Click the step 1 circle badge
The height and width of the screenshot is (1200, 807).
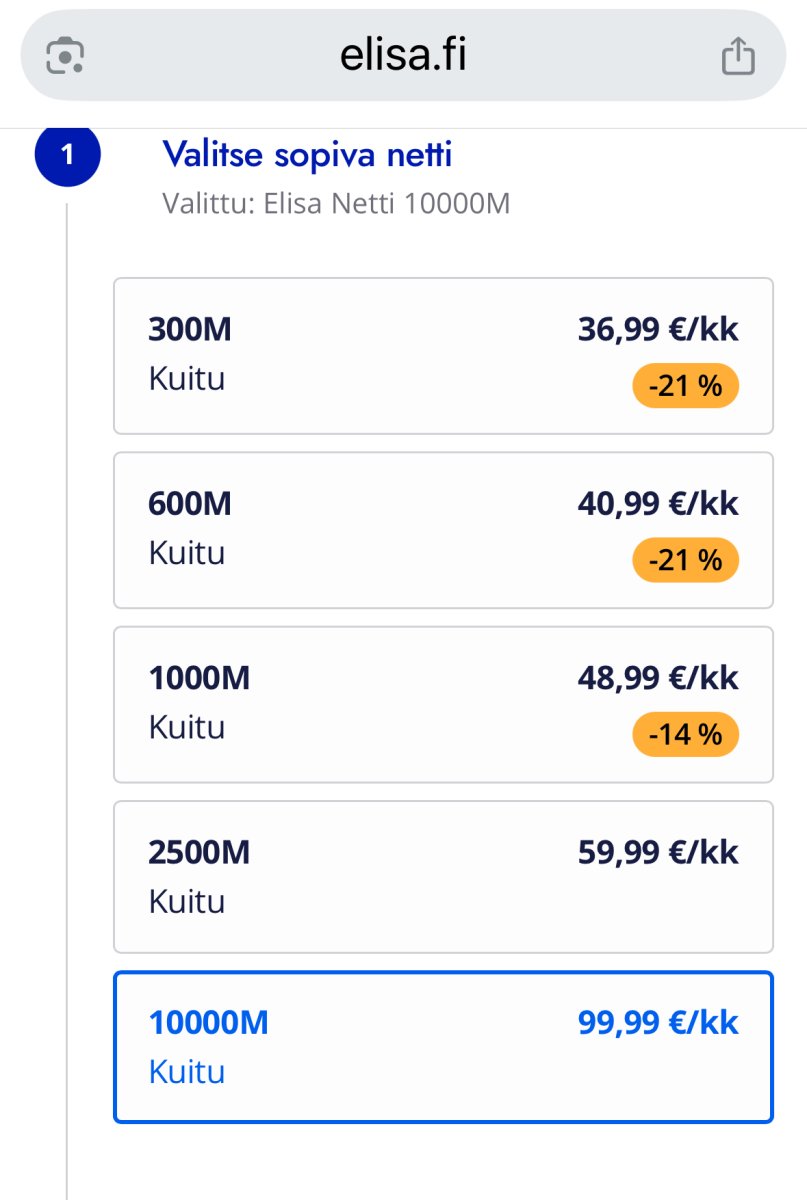point(68,155)
